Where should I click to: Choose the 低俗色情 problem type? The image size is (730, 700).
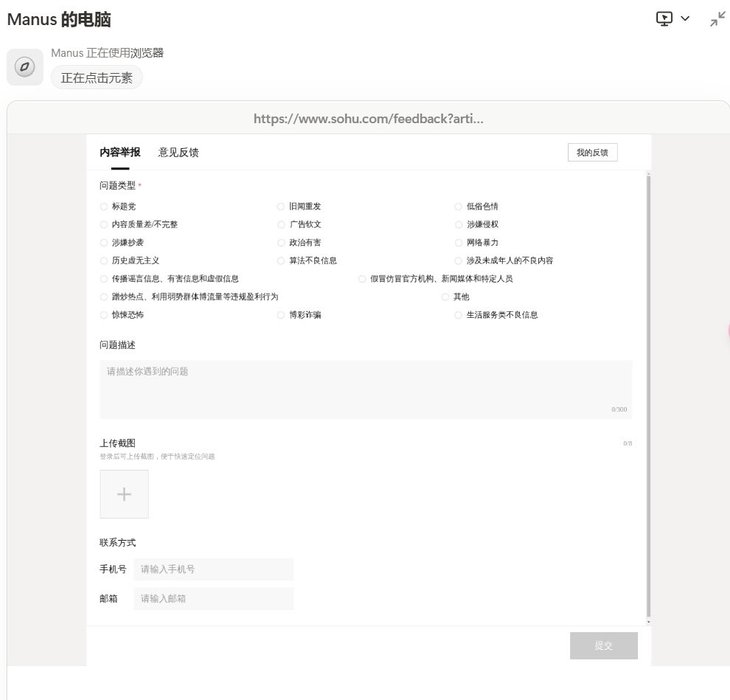click(x=458, y=206)
